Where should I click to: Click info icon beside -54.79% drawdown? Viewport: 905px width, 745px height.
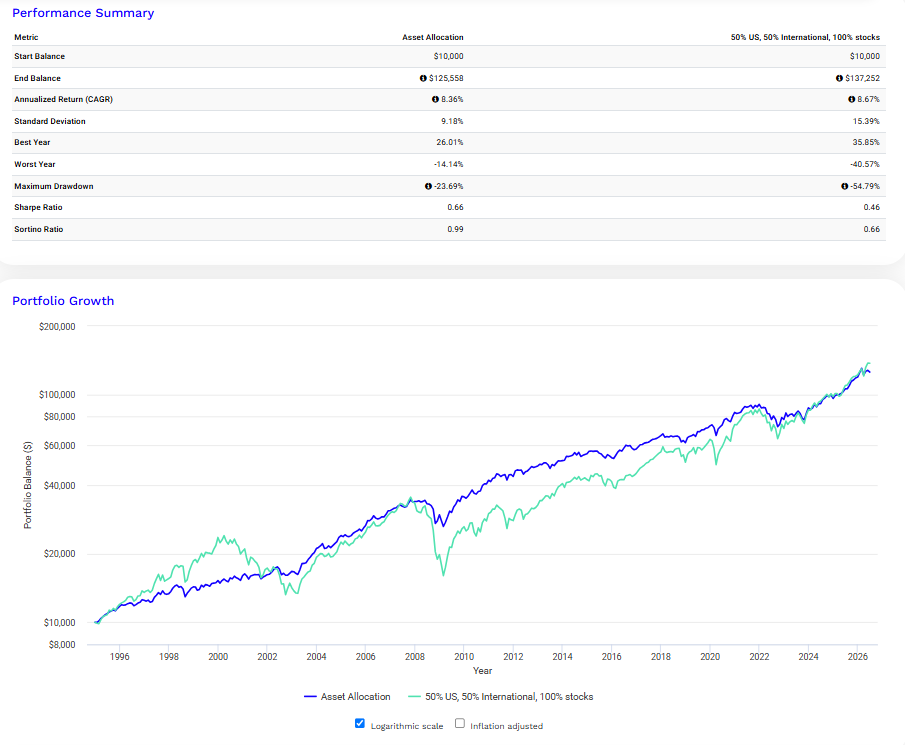click(844, 186)
